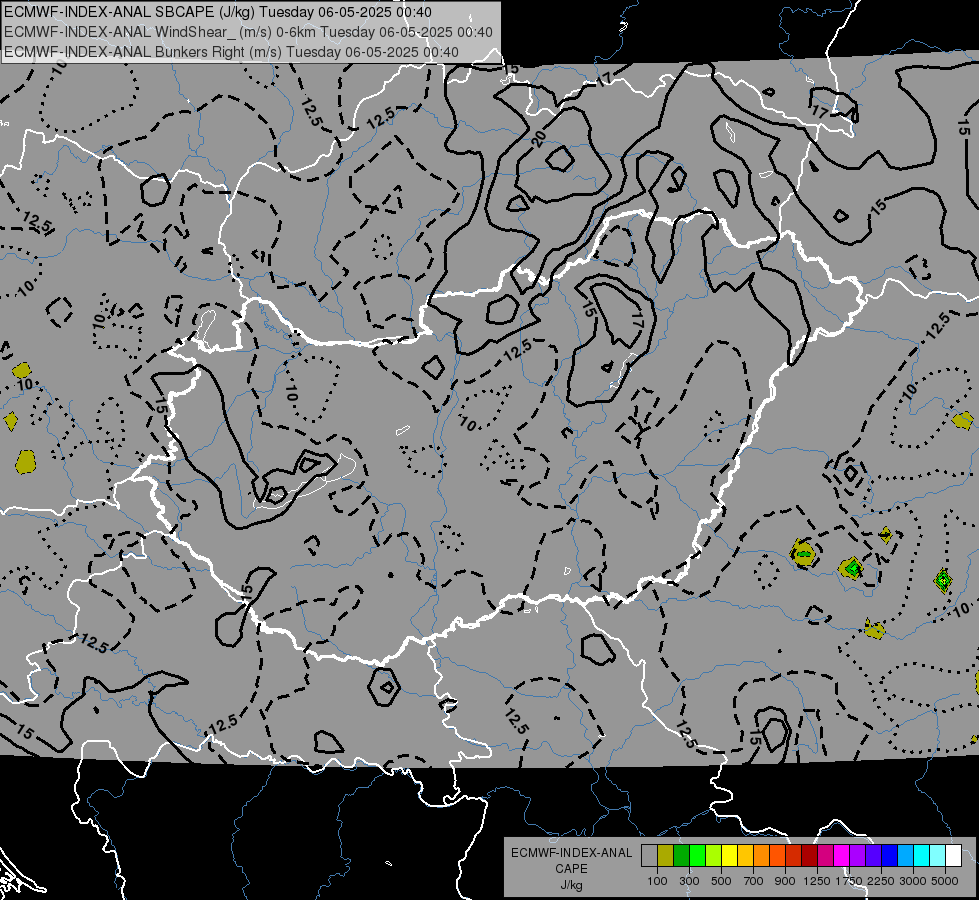
Task: Pick the pink-magenta CAPE legend swatch
Action: [825, 855]
